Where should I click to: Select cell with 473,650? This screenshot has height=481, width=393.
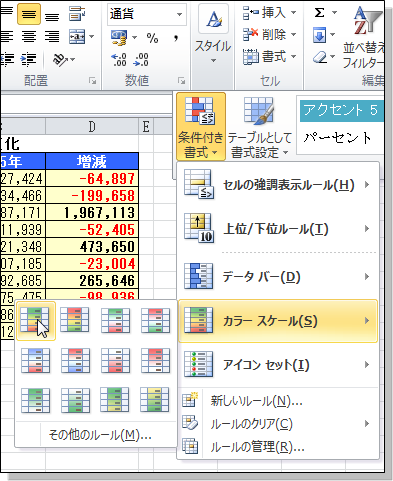[92, 246]
